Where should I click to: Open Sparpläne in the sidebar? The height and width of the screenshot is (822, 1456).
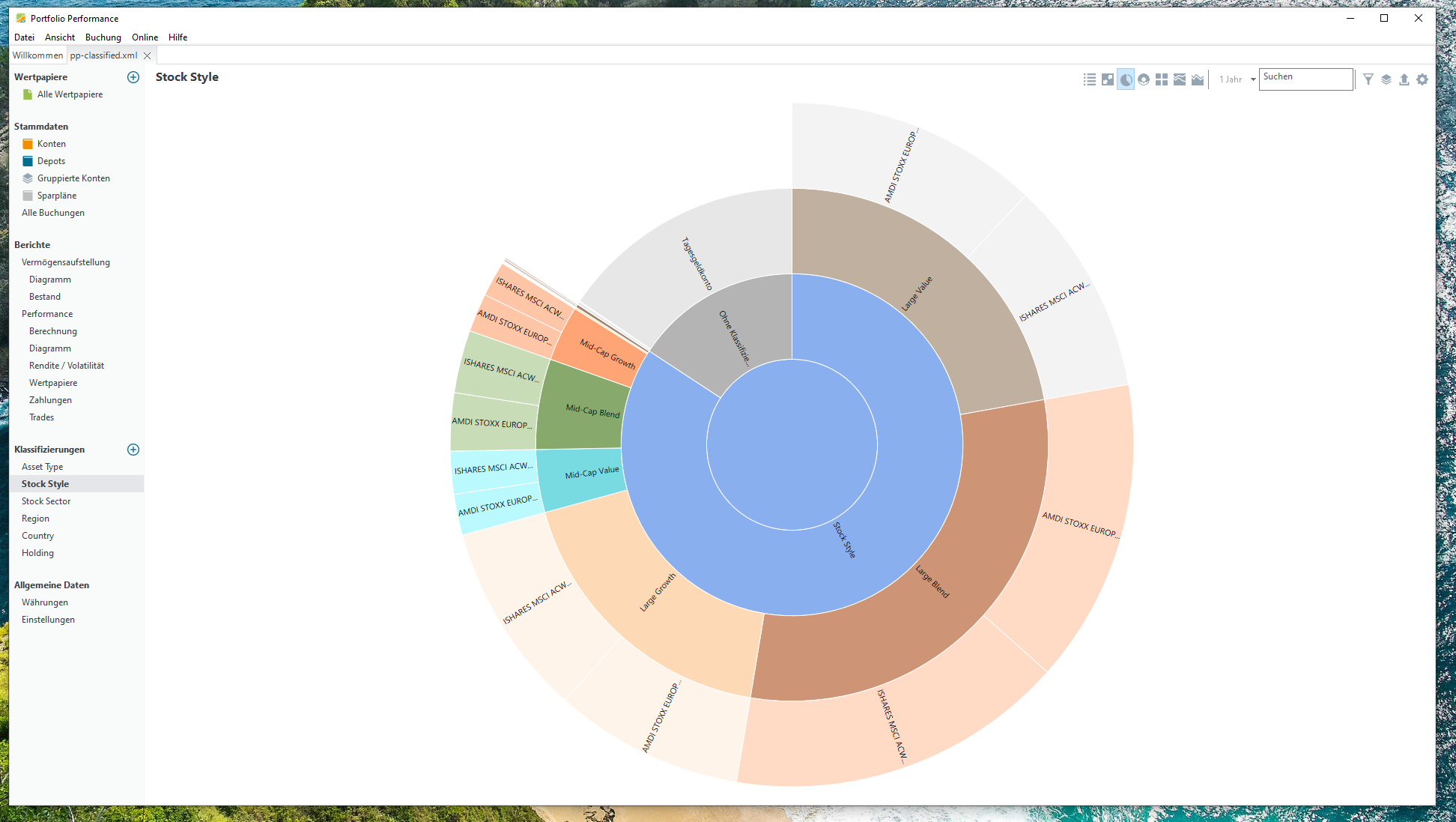[x=57, y=196]
